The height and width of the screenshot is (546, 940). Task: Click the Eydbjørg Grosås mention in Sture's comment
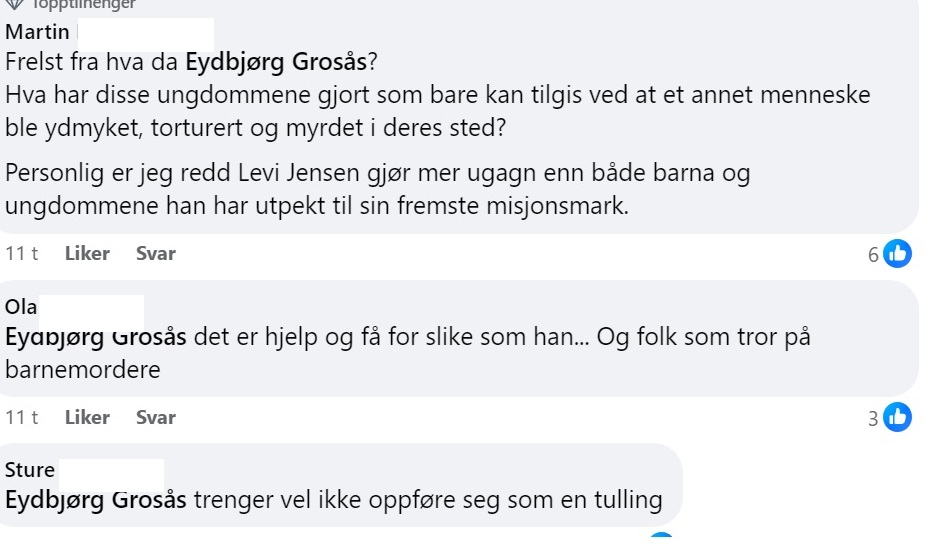[x=96, y=500]
